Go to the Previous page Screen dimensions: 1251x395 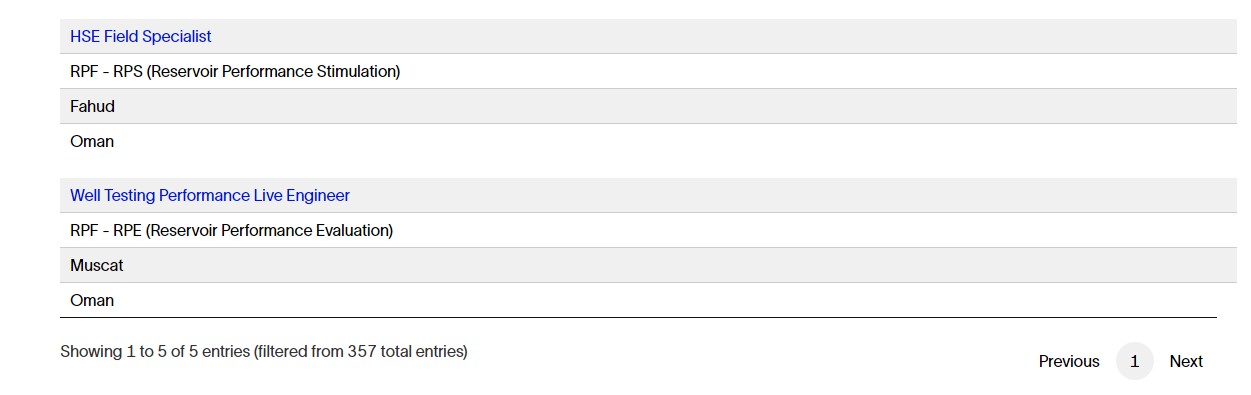(1069, 361)
